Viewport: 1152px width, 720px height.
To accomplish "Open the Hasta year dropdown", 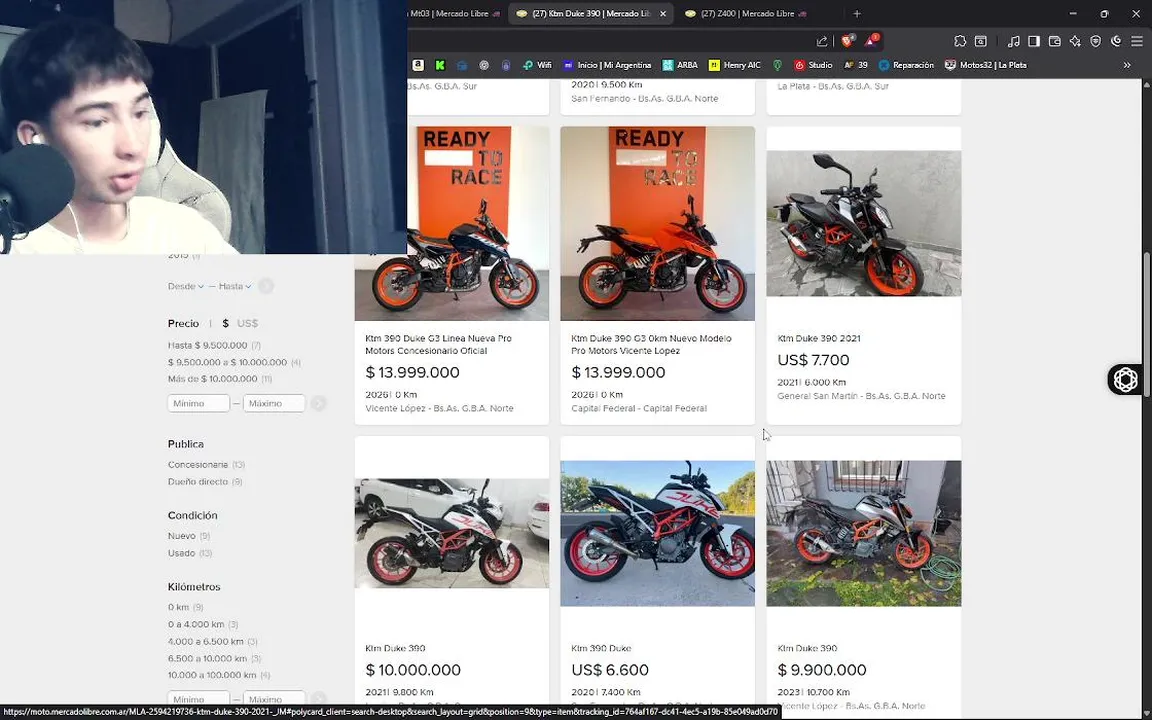I will (x=234, y=287).
